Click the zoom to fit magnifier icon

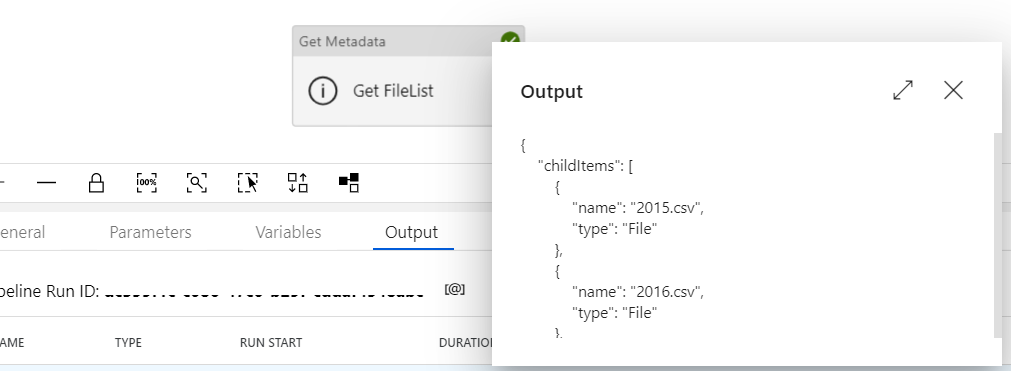197,183
